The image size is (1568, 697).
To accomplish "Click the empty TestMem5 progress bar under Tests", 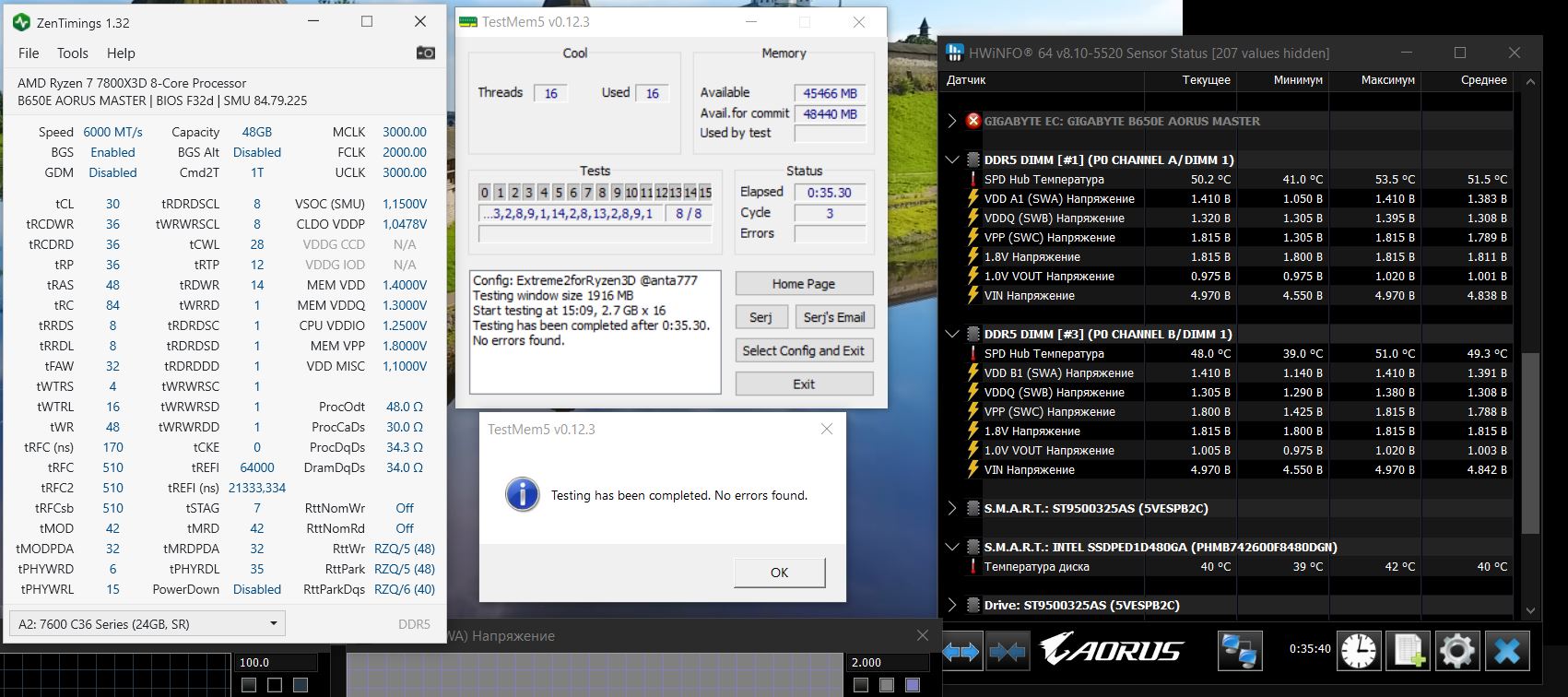I will [595, 235].
